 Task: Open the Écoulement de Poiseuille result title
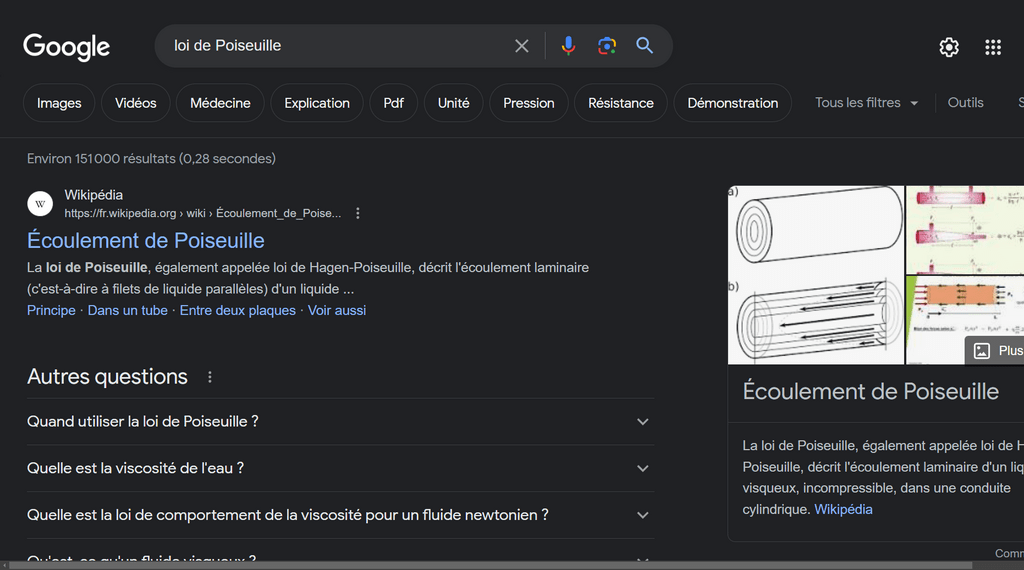click(x=146, y=240)
